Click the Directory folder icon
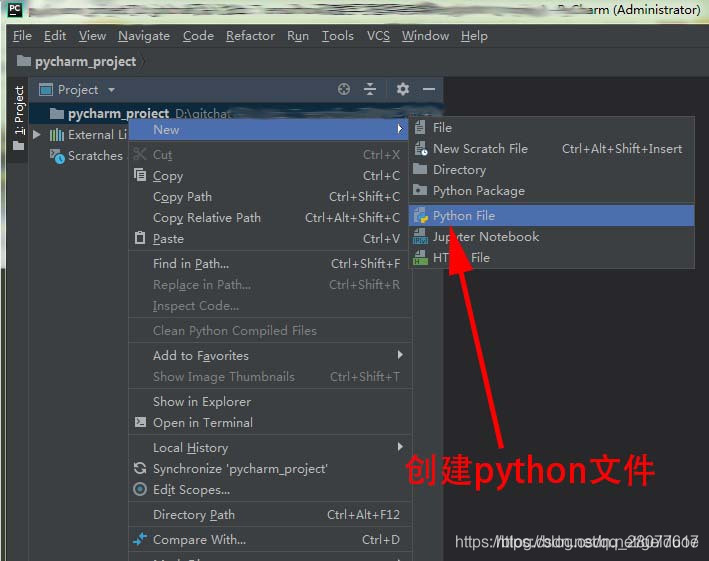Image resolution: width=709 pixels, height=561 pixels. coord(420,169)
